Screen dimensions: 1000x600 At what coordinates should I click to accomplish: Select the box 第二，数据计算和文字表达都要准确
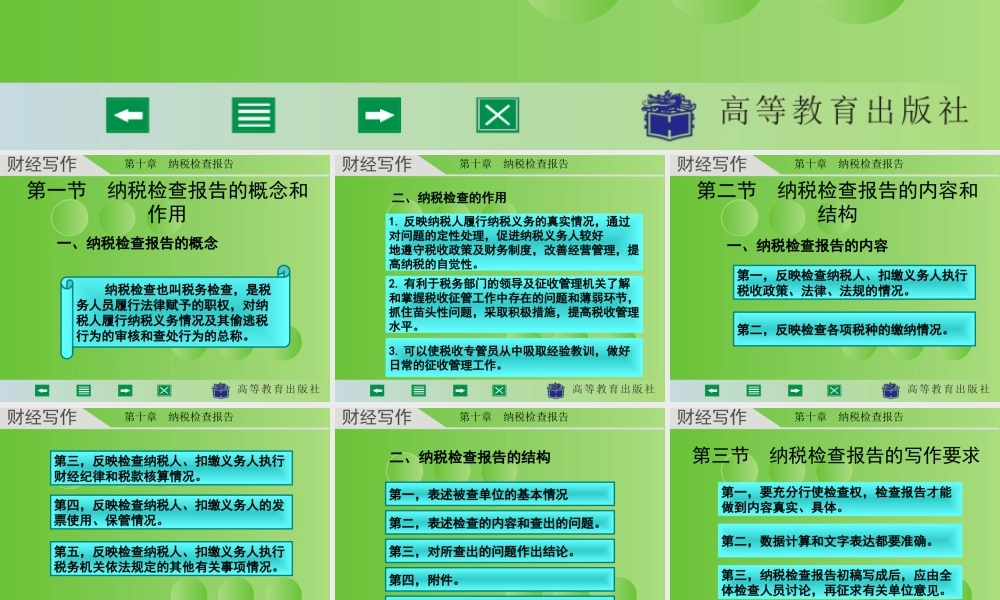tap(840, 541)
